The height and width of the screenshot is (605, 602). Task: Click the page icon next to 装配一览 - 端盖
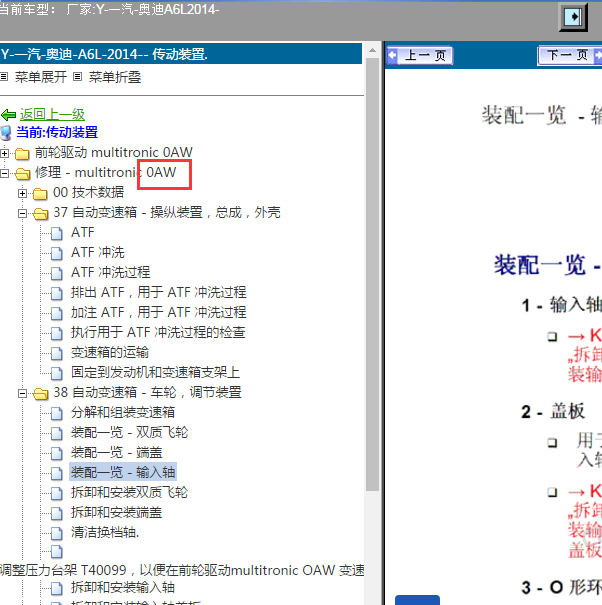[57, 453]
